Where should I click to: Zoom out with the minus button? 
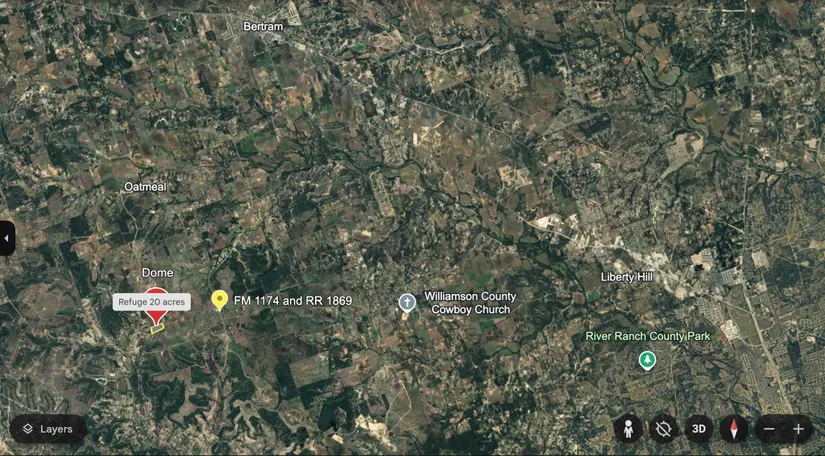pos(769,429)
